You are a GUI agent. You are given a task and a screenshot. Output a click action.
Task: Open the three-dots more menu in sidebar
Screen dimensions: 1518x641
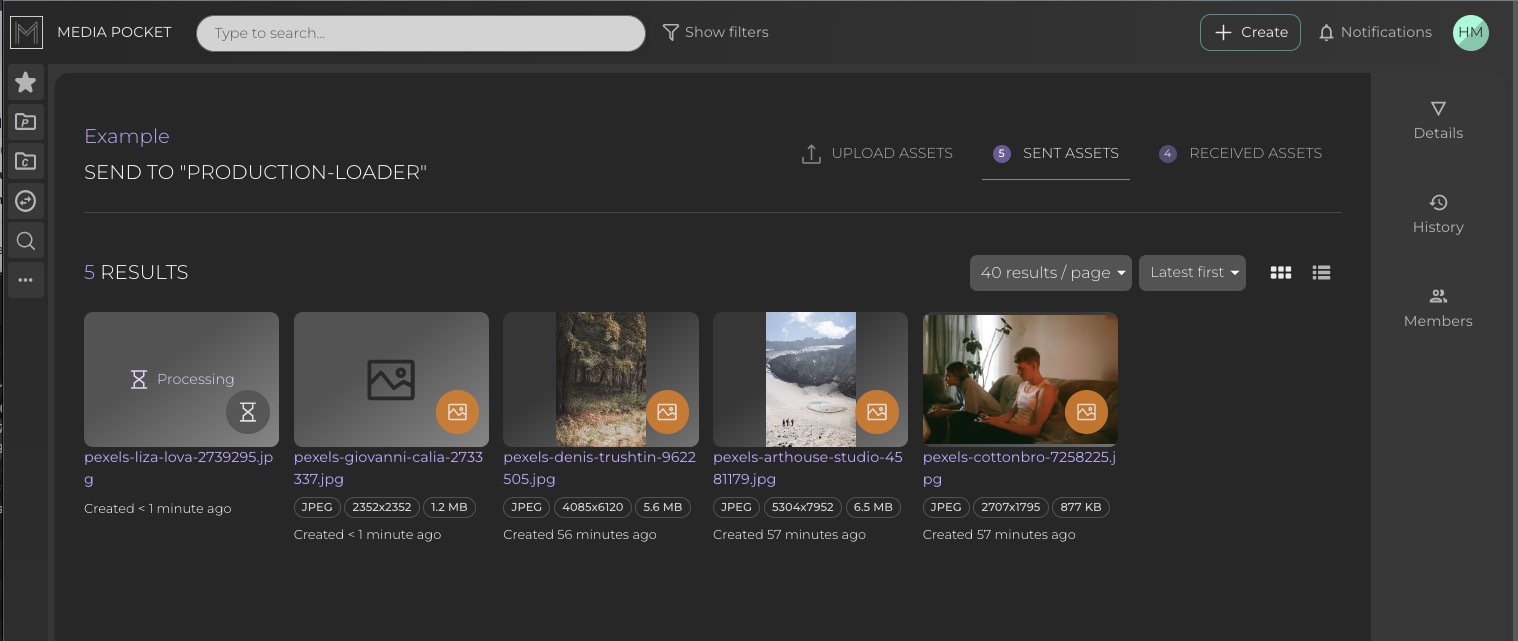pos(26,280)
